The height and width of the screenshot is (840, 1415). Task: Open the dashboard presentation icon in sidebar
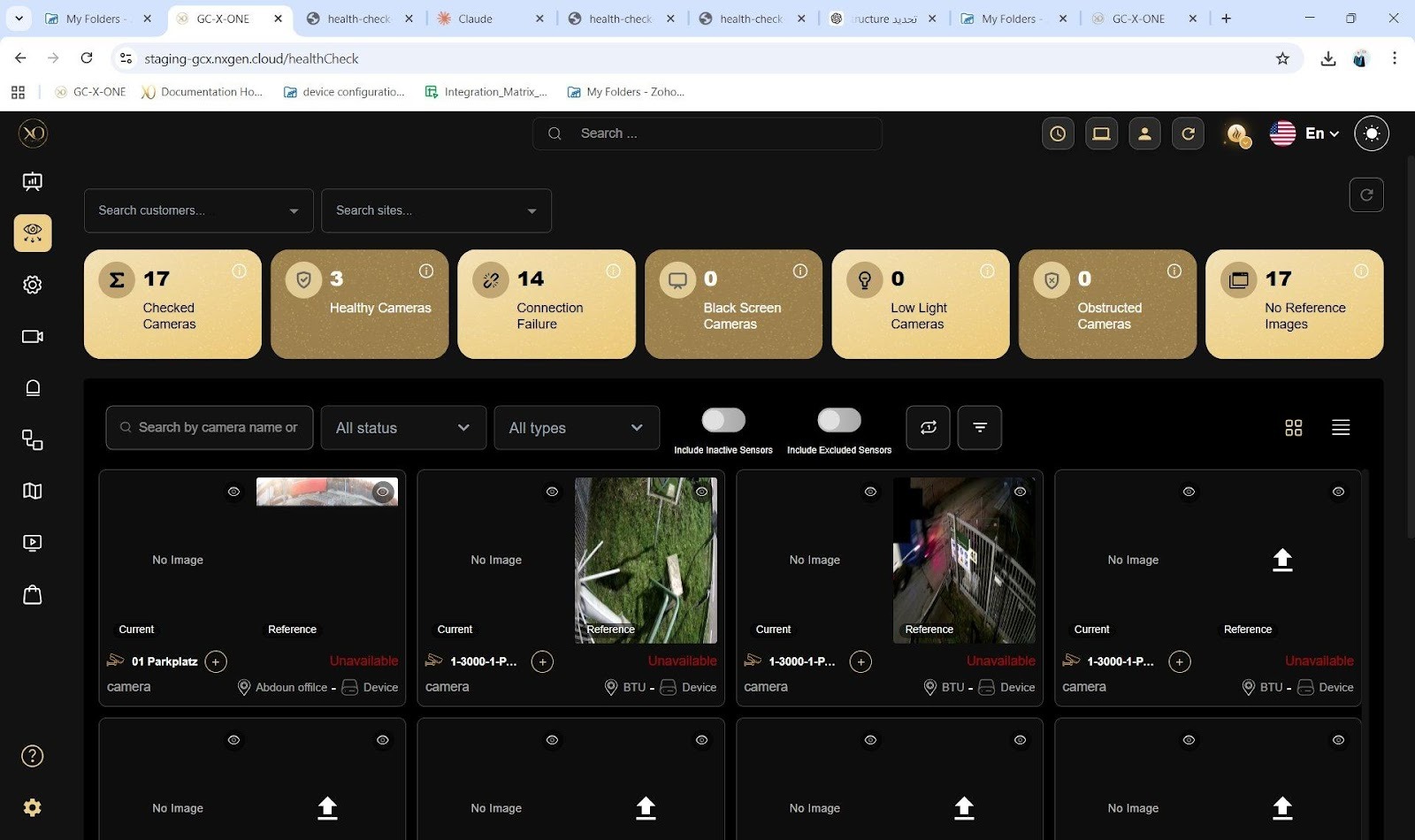click(x=33, y=182)
